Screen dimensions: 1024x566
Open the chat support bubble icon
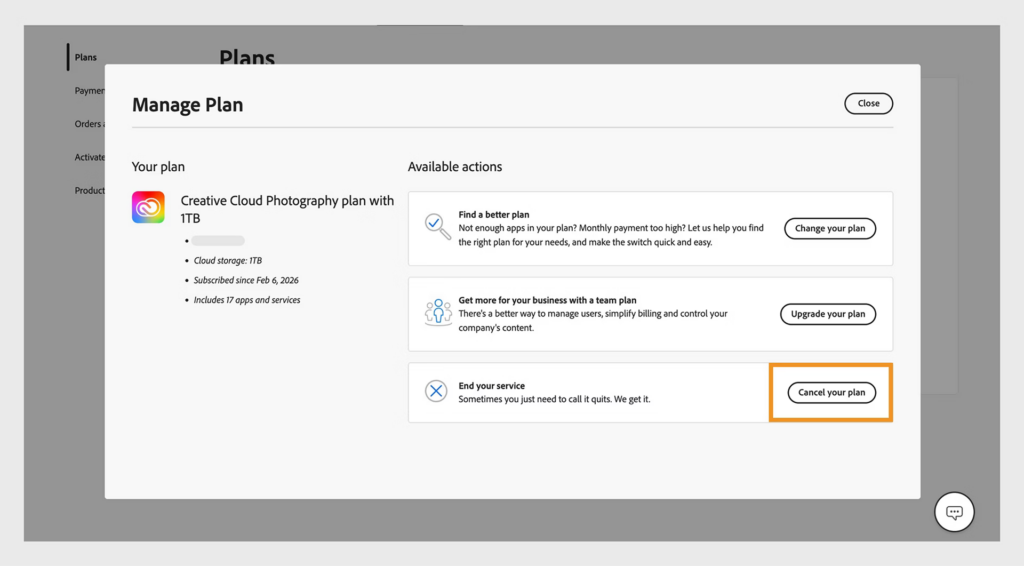coord(954,512)
